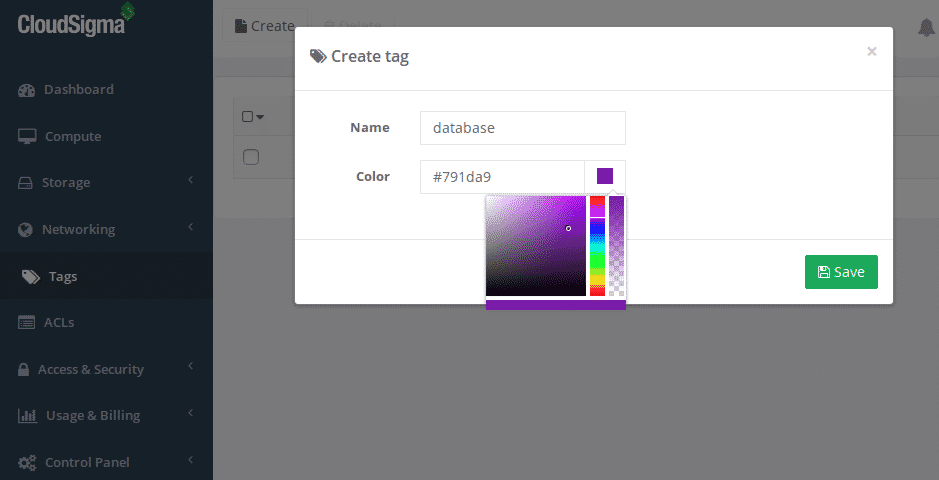This screenshot has width=939, height=480.
Task: Expand the Storage submenu chevron
Action: point(190,180)
